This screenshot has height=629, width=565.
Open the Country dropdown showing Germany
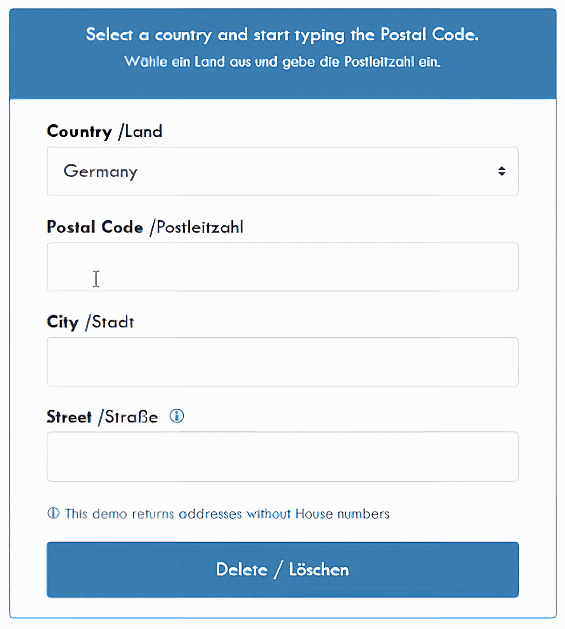click(x=282, y=171)
